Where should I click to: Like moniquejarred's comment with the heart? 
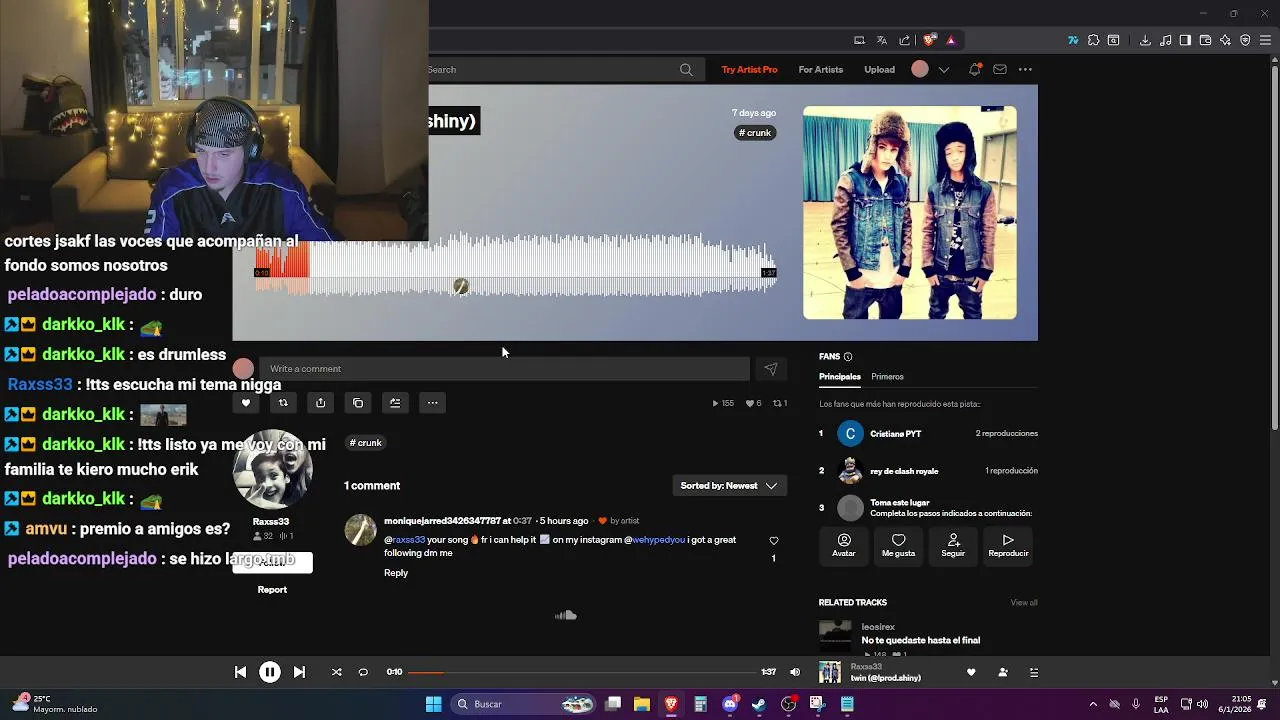coord(773,541)
